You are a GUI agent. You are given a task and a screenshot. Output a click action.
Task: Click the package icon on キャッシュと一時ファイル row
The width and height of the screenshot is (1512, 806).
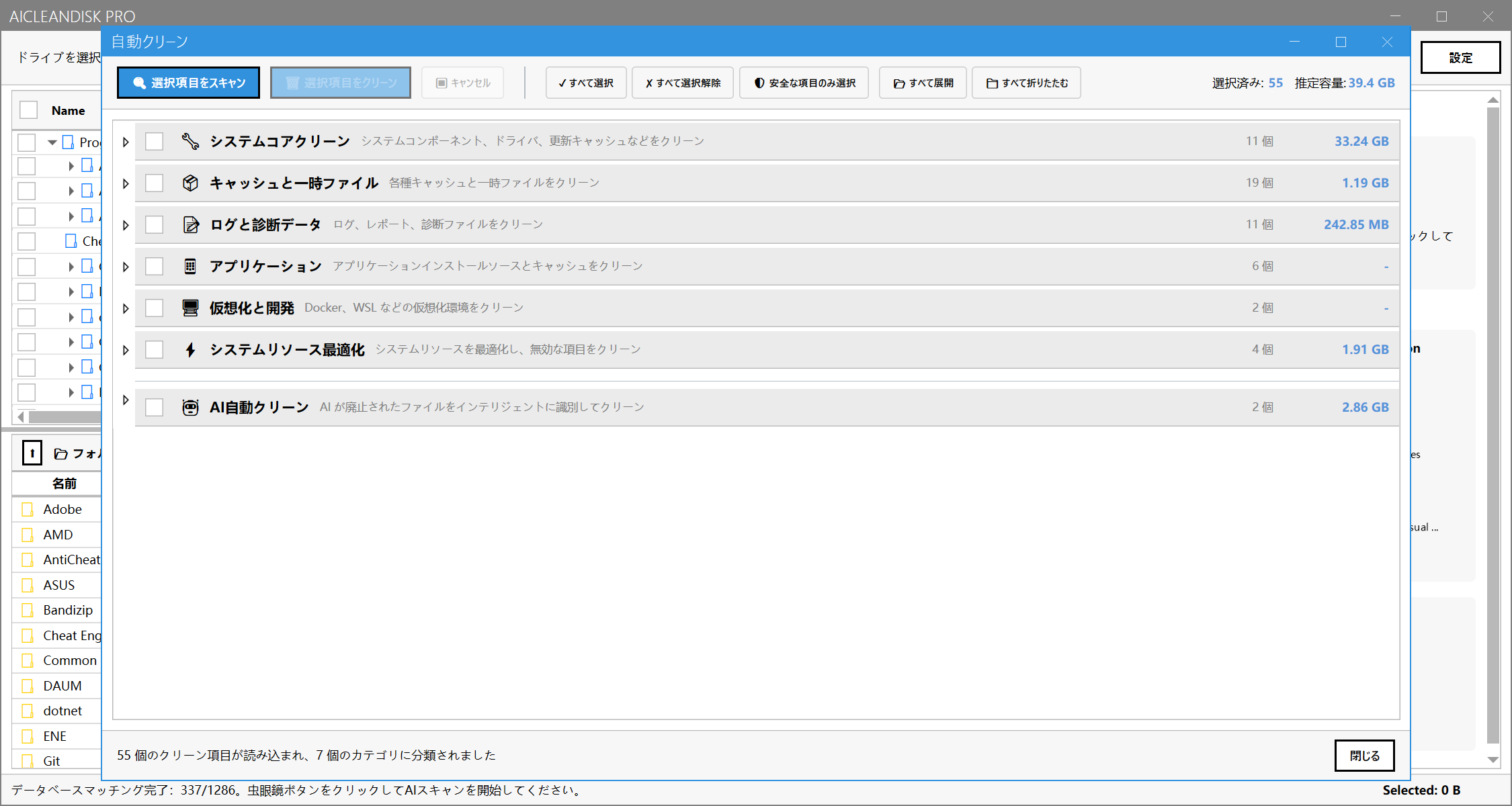click(191, 182)
